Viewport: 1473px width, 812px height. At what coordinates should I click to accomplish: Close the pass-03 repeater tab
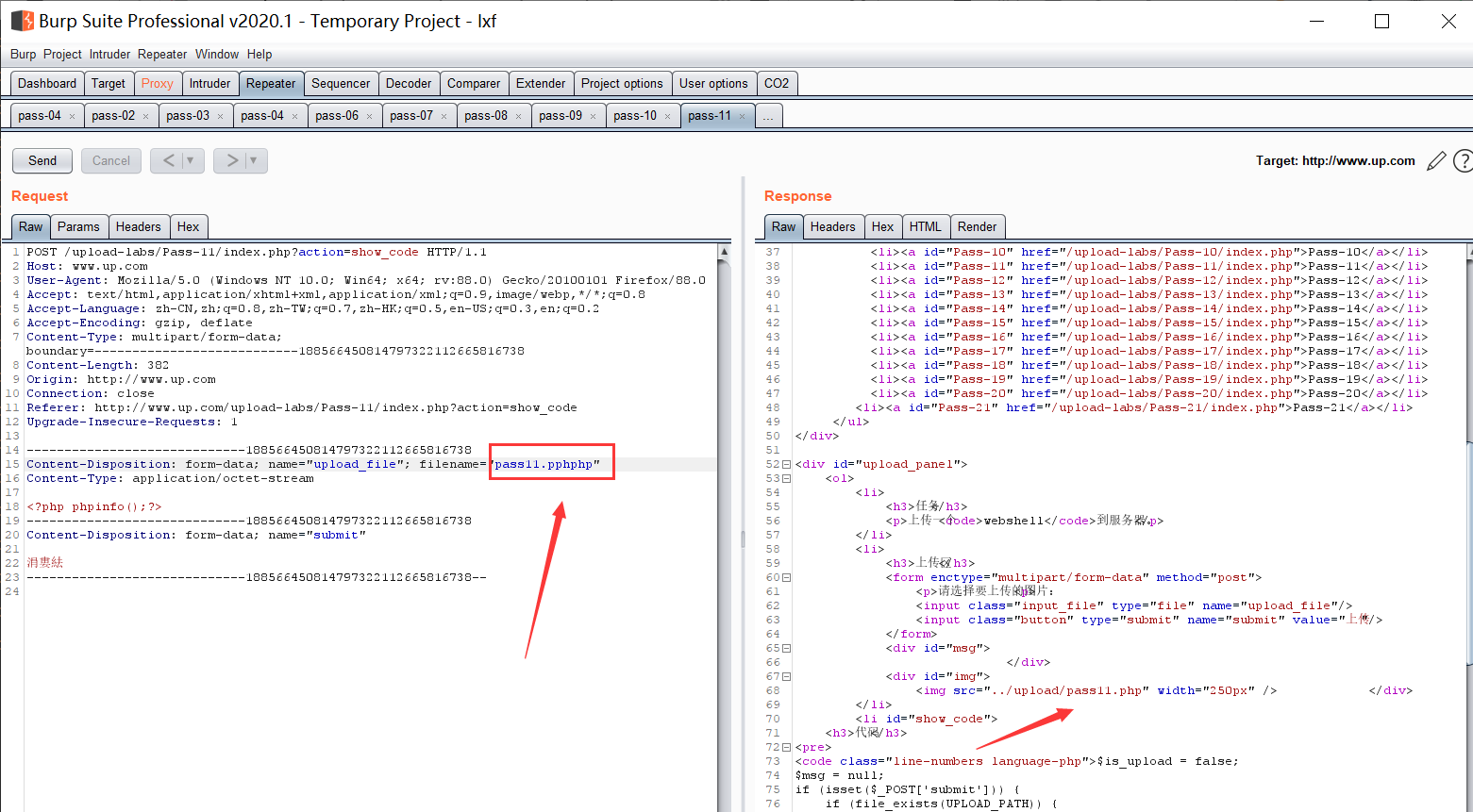pyautogui.click(x=220, y=116)
